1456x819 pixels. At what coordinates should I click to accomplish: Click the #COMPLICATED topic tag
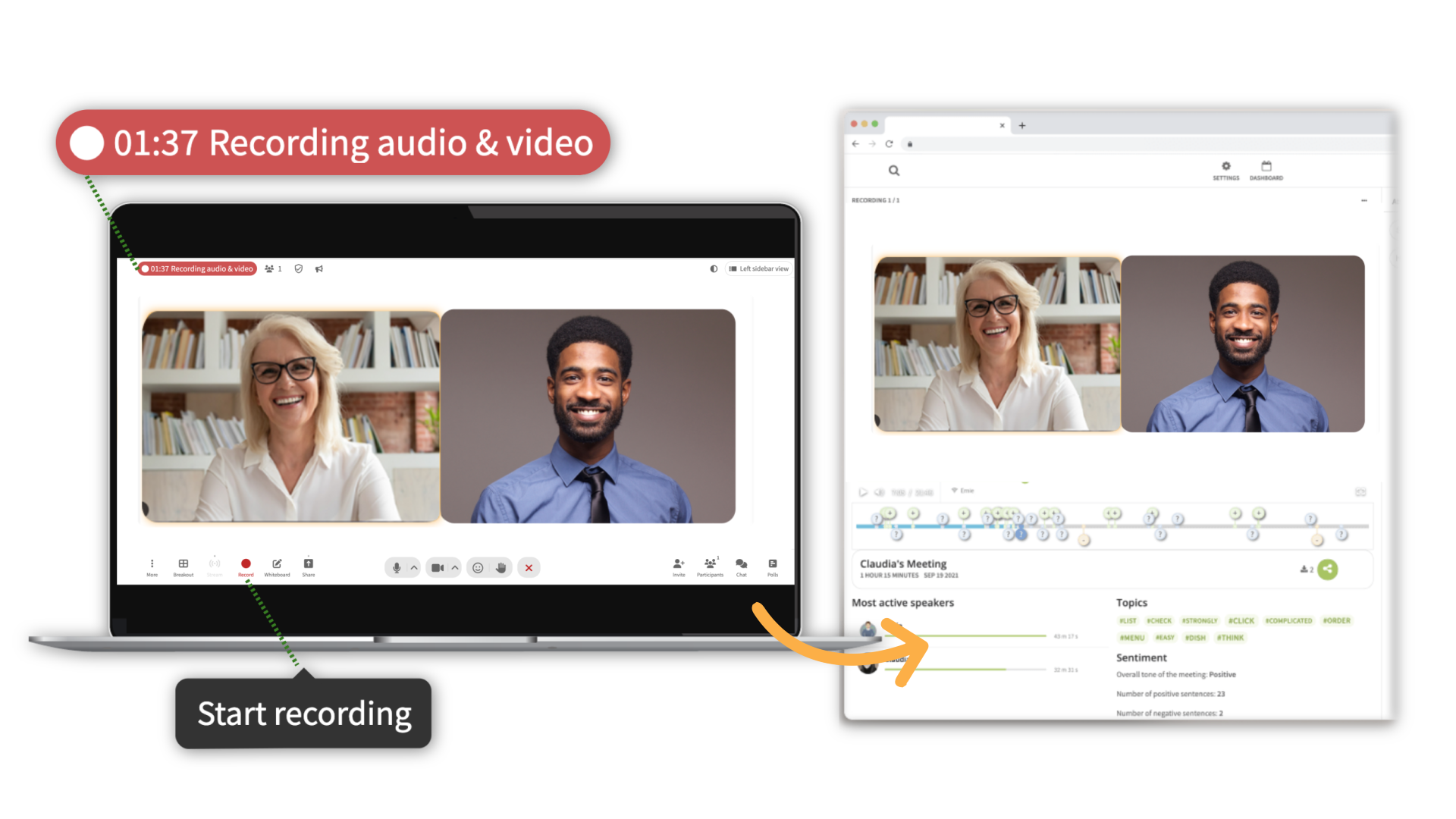(1288, 621)
